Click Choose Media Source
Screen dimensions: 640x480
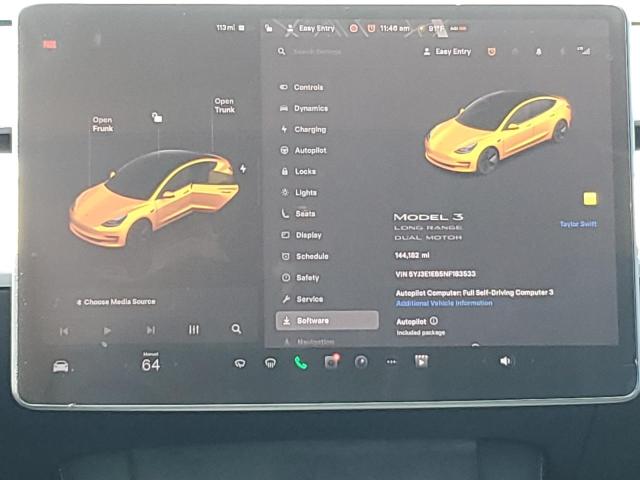click(x=116, y=302)
